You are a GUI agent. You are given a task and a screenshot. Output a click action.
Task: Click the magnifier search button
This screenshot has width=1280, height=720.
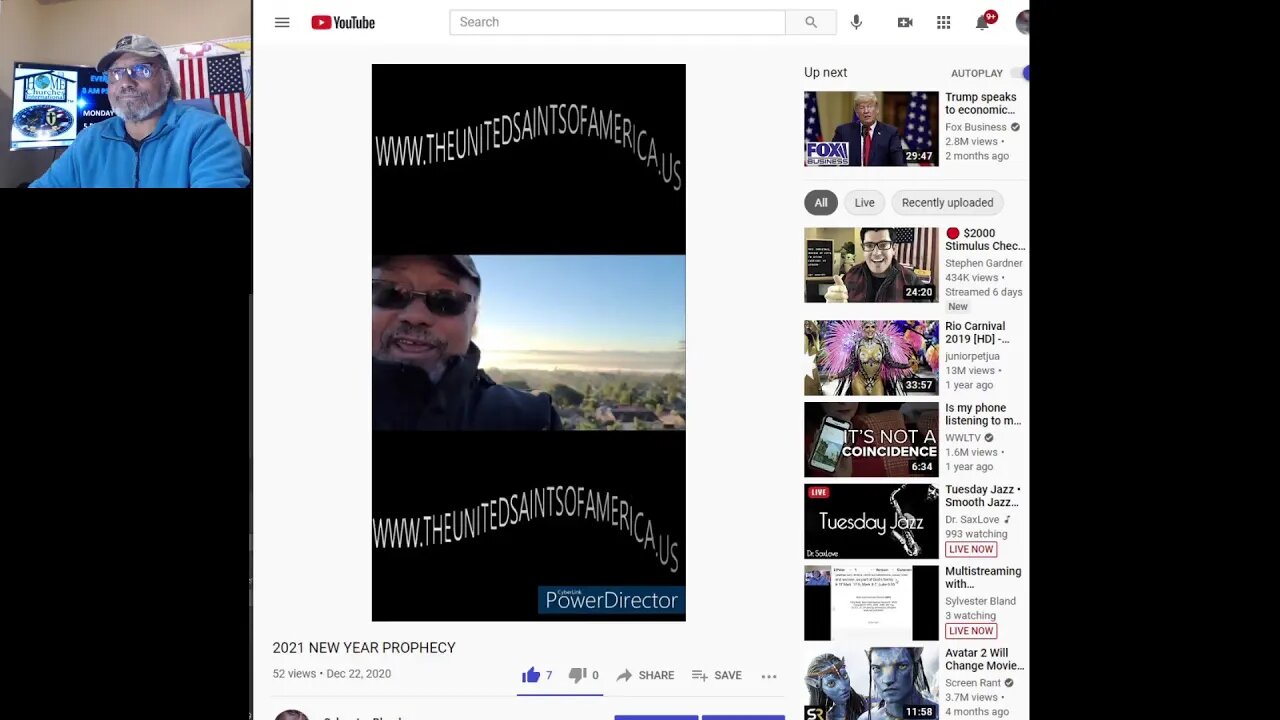(x=811, y=22)
